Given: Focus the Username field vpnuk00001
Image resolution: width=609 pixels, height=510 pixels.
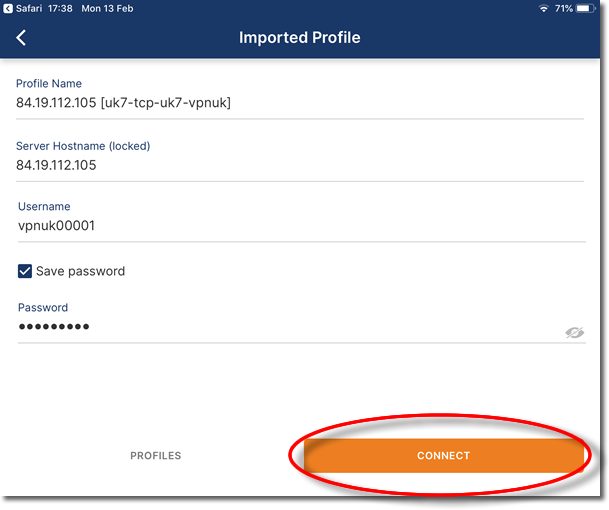Looking at the screenshot, I should [301, 226].
